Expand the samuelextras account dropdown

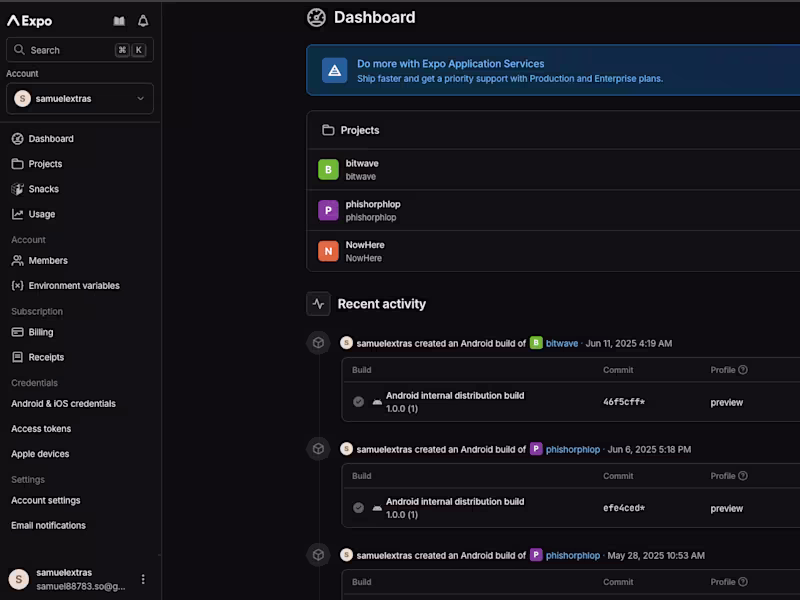[x=80, y=98]
